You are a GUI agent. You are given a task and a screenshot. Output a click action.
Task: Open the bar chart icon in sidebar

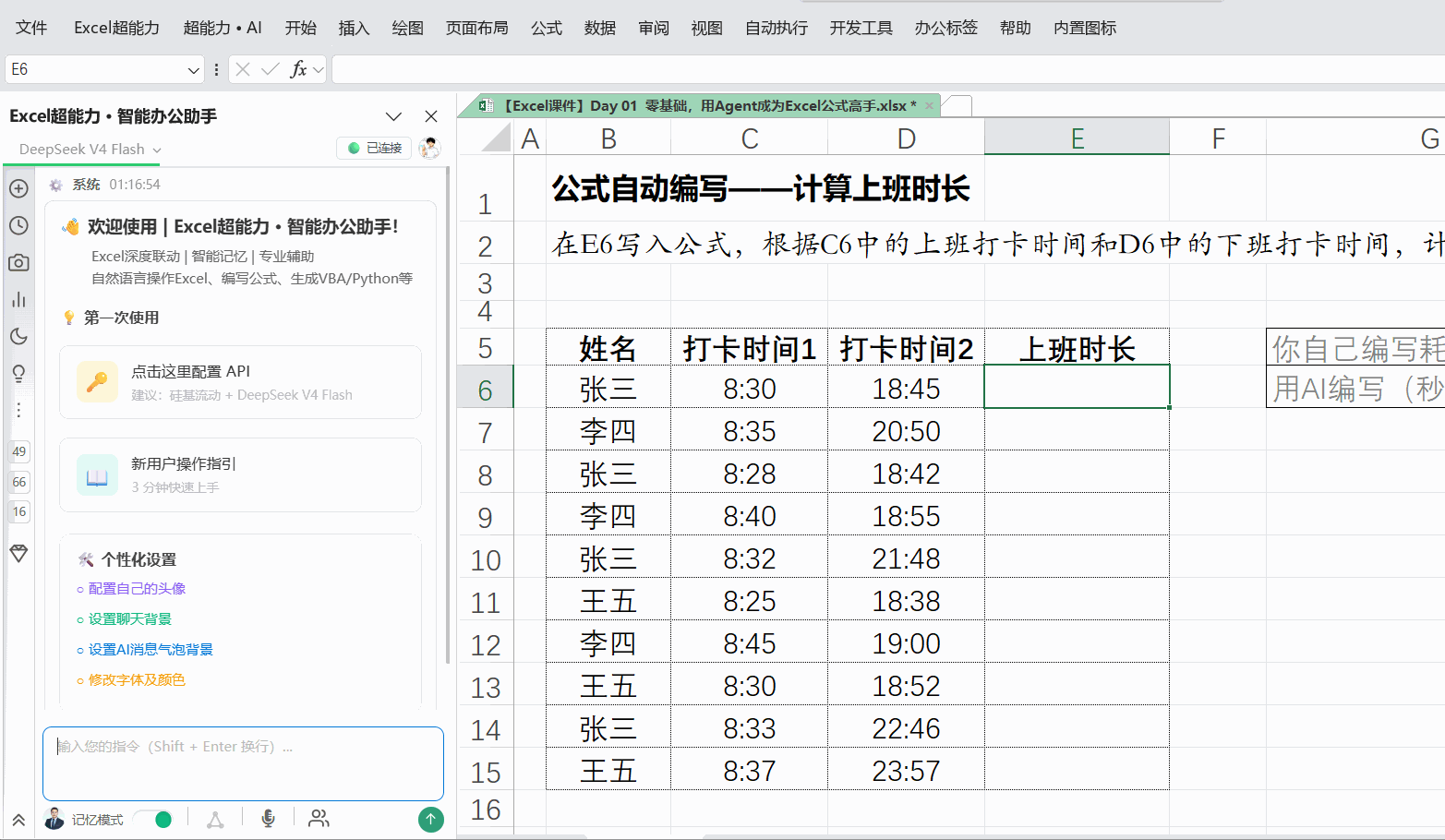point(18,299)
